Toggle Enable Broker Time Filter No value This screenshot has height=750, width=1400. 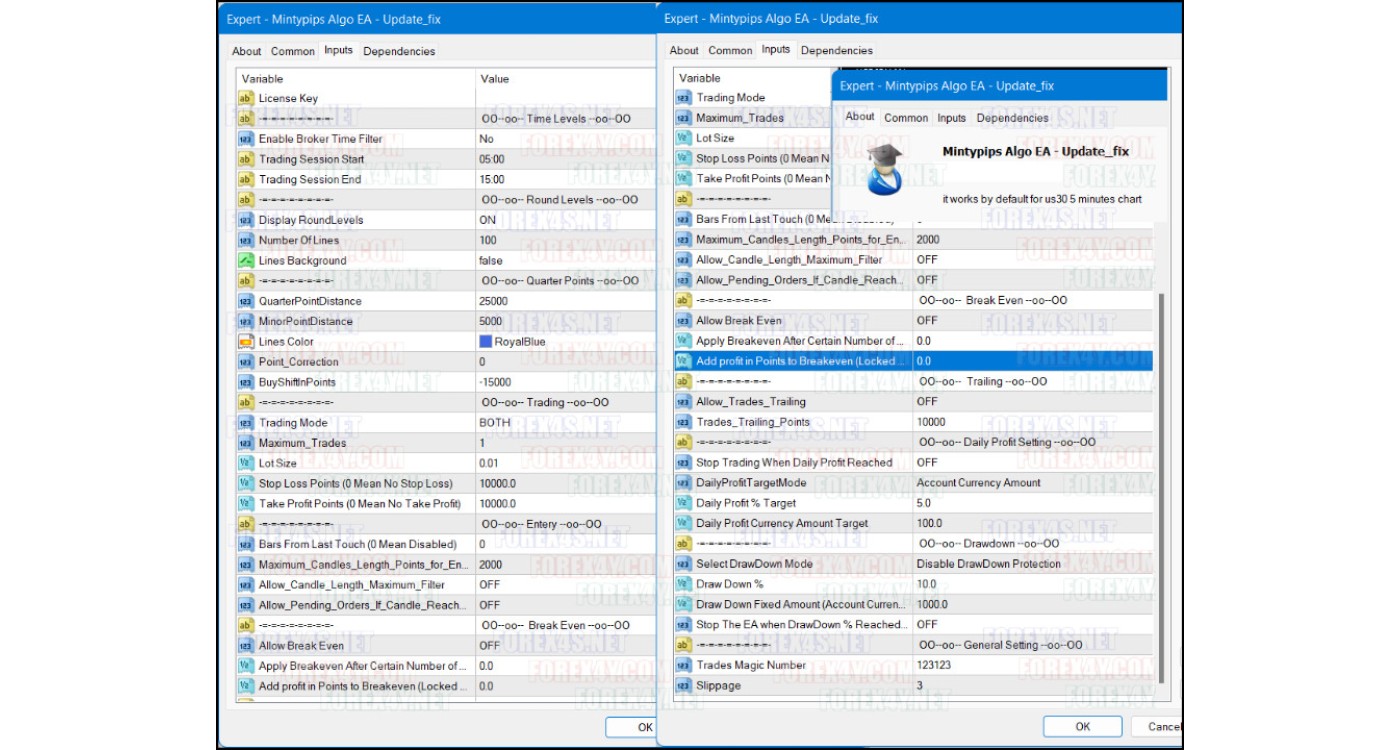click(x=486, y=139)
